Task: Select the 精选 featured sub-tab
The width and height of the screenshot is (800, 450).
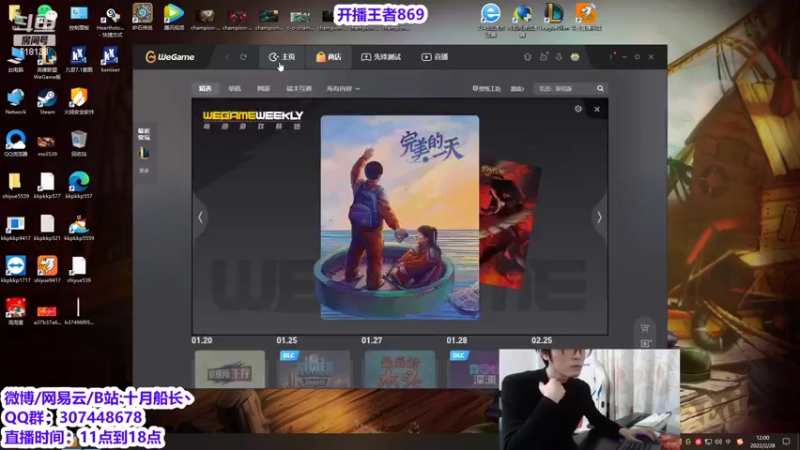Action: [205, 88]
